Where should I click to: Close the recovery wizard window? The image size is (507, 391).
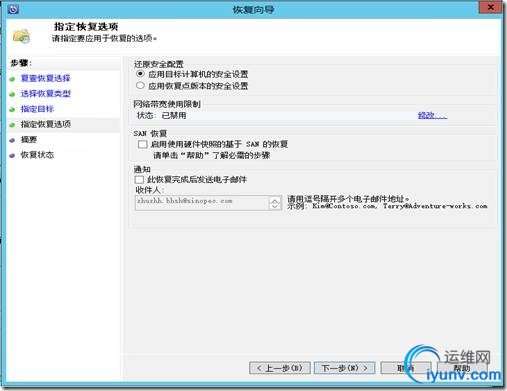coord(490,7)
